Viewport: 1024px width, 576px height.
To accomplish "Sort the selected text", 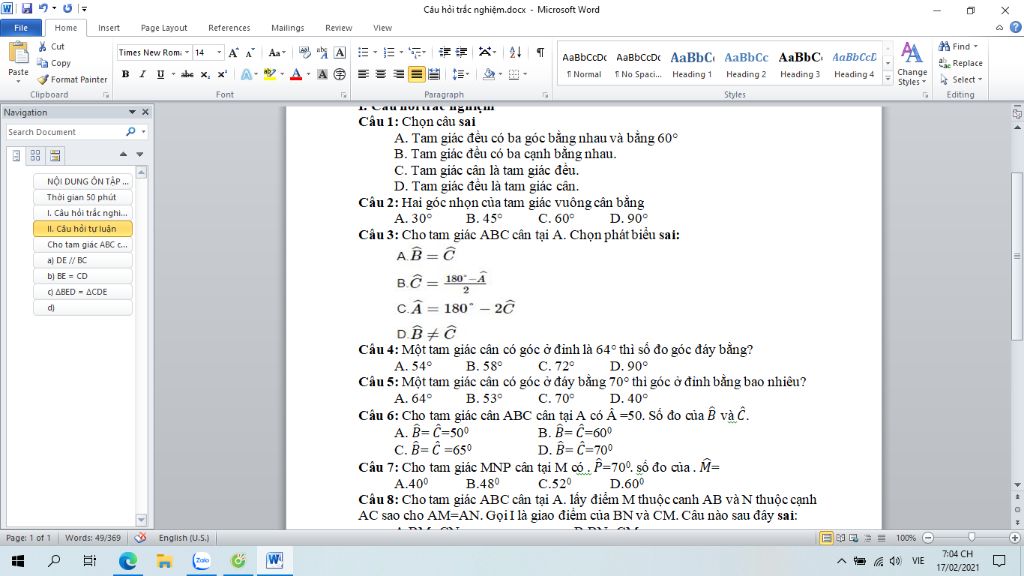I will pyautogui.click(x=515, y=52).
